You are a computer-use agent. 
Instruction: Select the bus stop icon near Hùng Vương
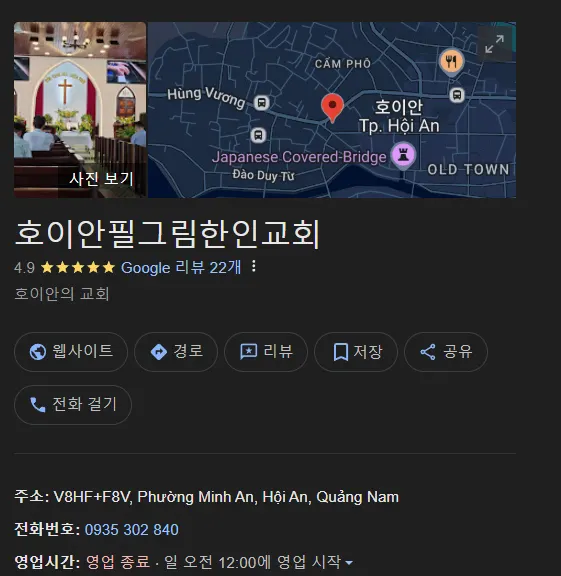(x=262, y=102)
